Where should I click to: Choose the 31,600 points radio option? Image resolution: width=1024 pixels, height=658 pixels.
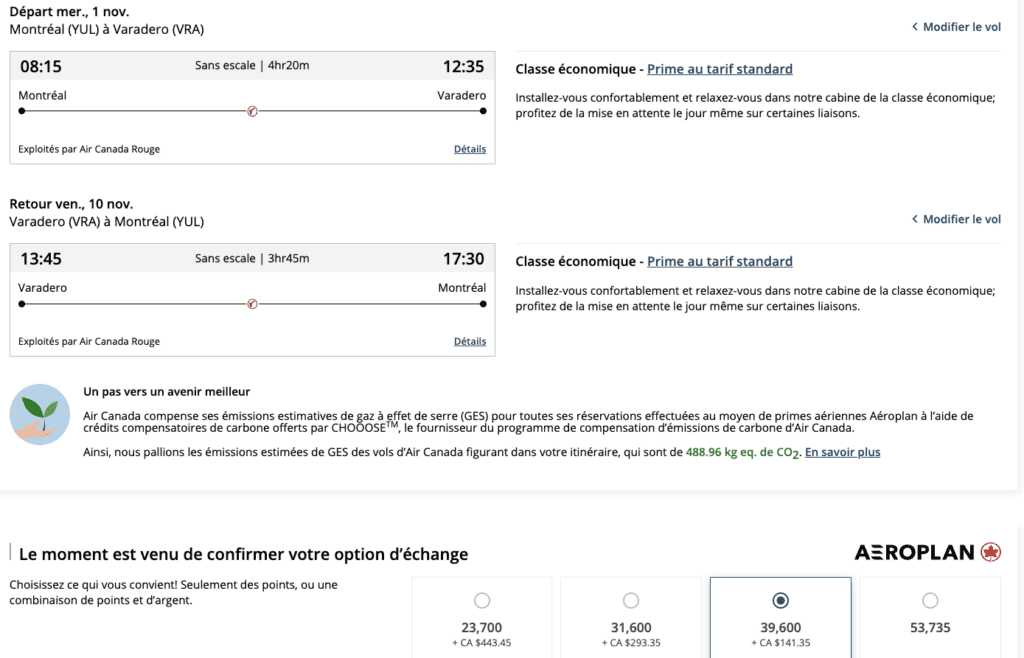click(x=631, y=601)
